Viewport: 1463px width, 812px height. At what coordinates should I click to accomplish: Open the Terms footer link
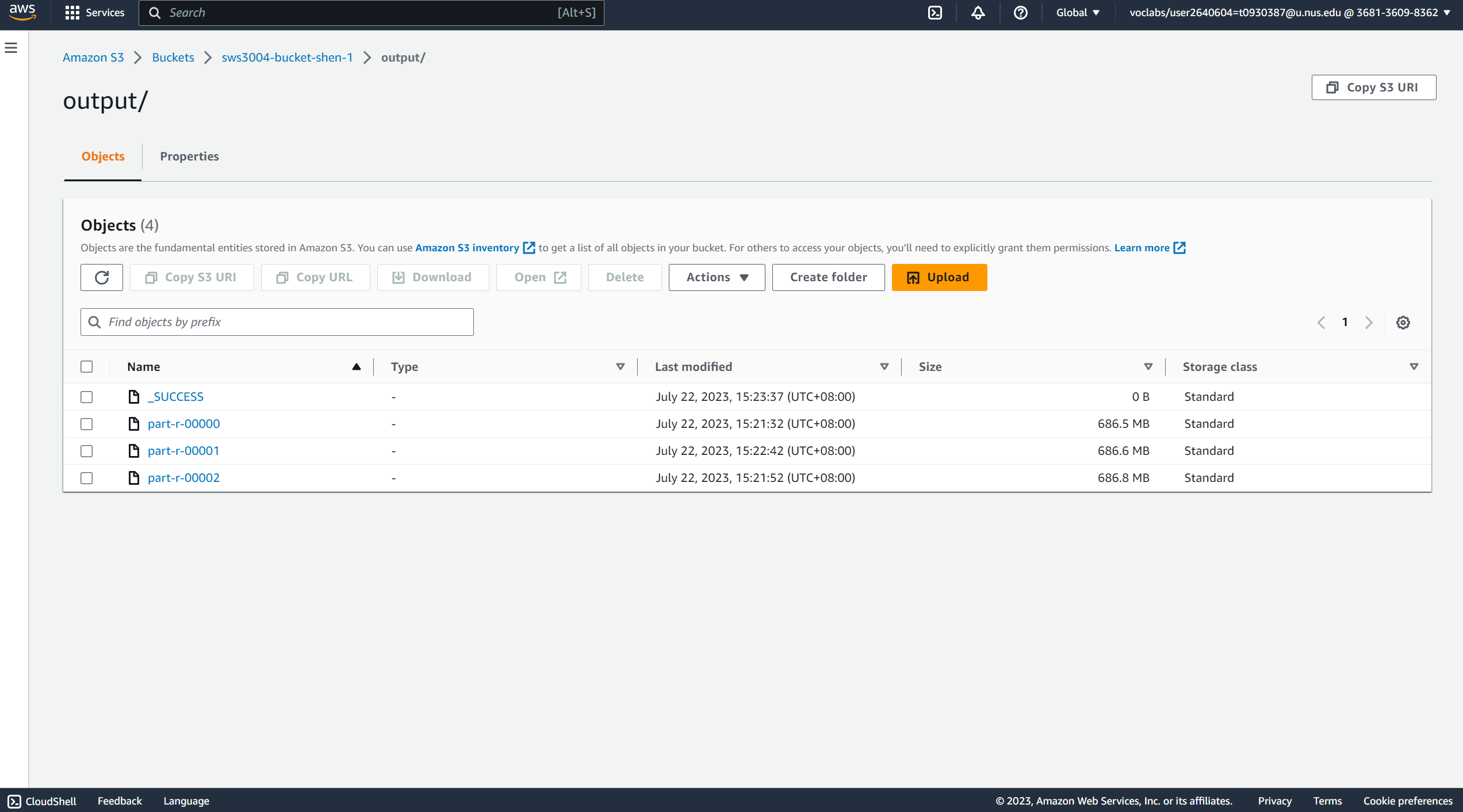(1327, 801)
